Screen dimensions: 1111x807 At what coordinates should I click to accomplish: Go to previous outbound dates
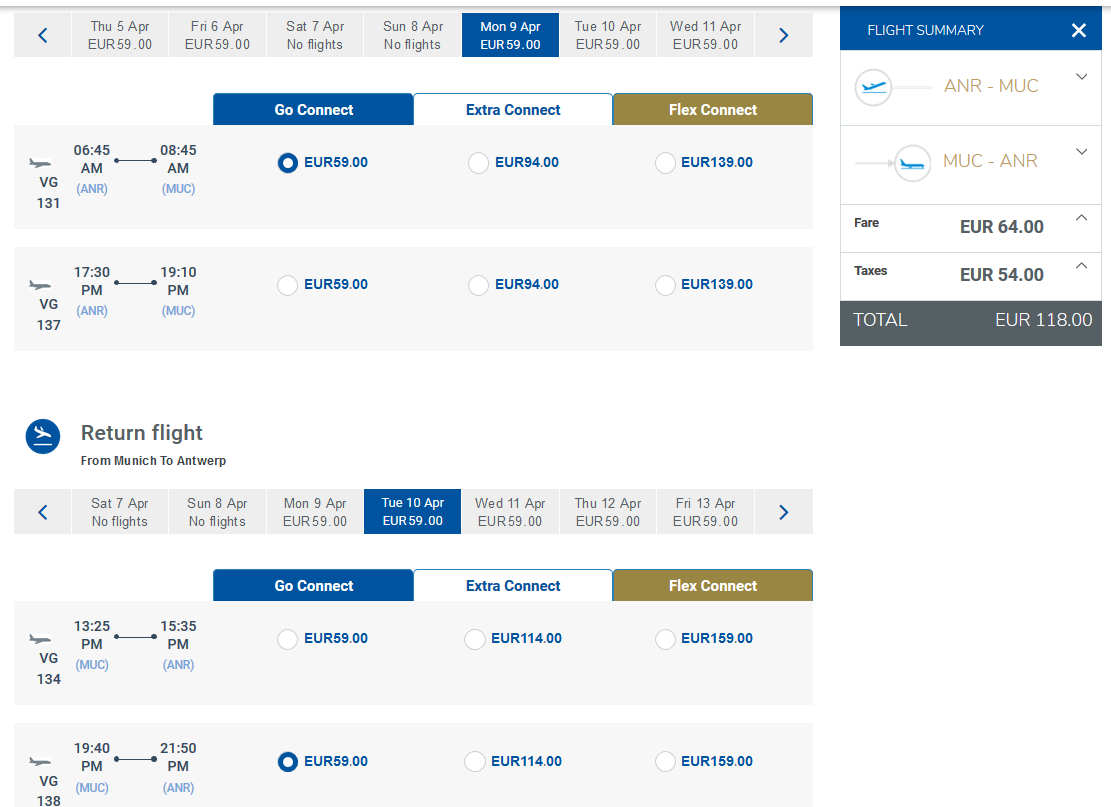pyautogui.click(x=43, y=35)
